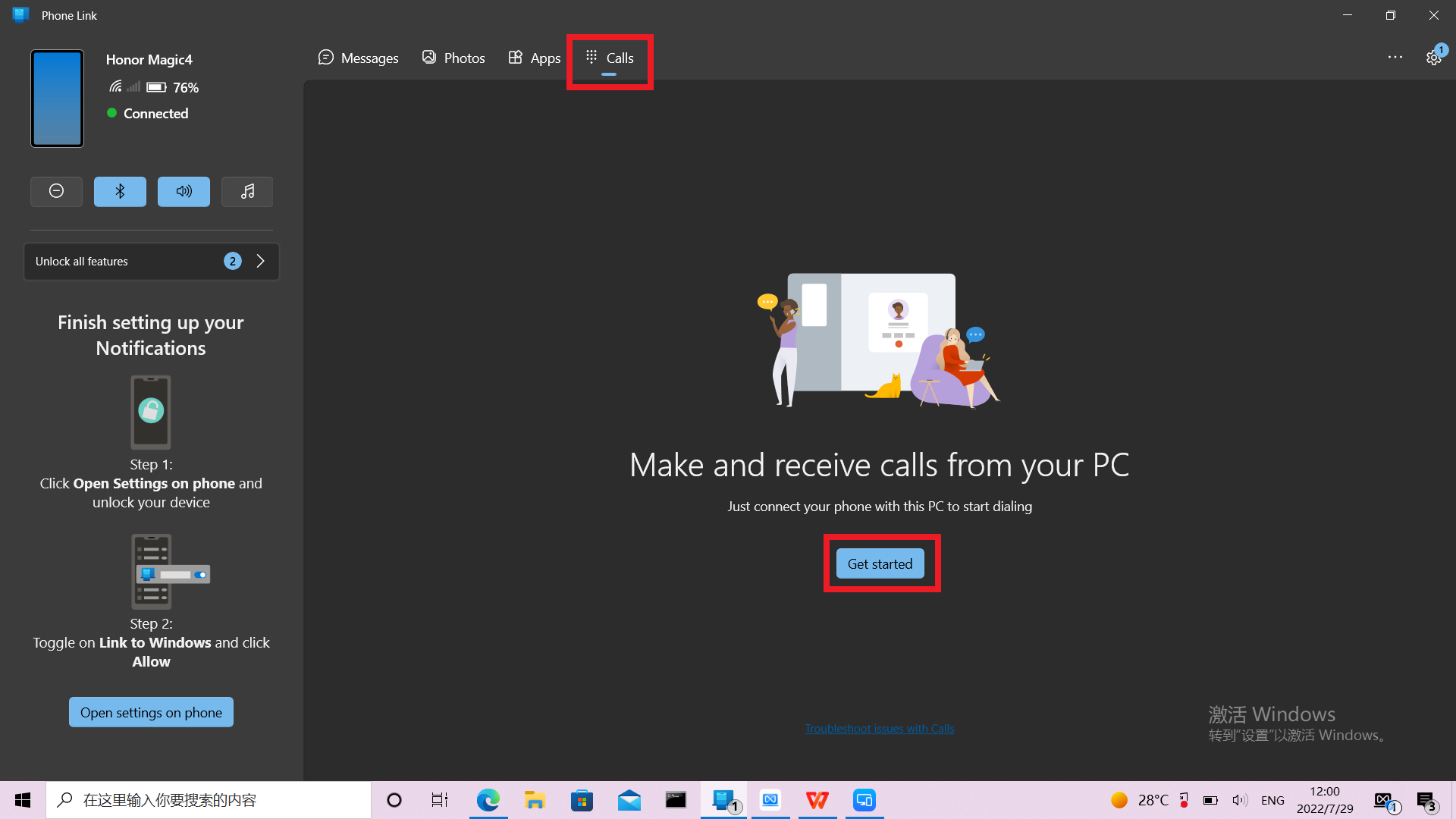1456x819 pixels.
Task: Click the Step 1 unlock phone illustration
Action: coord(151,413)
